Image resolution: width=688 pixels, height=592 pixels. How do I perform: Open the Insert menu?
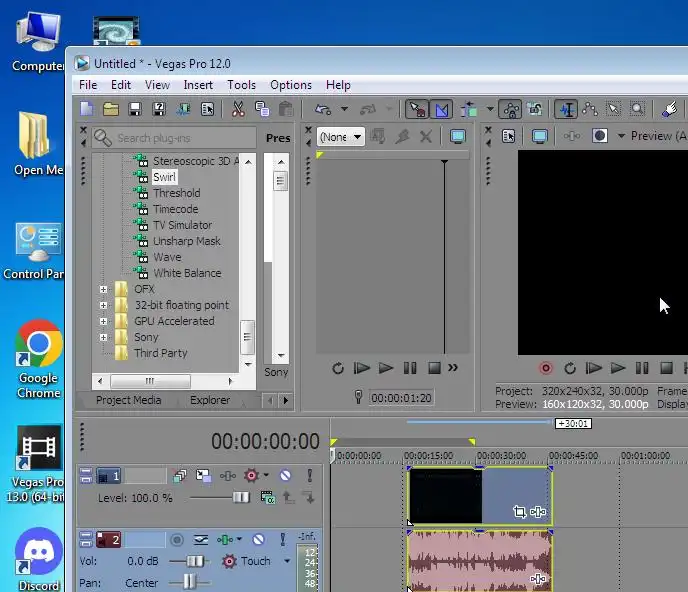[198, 85]
